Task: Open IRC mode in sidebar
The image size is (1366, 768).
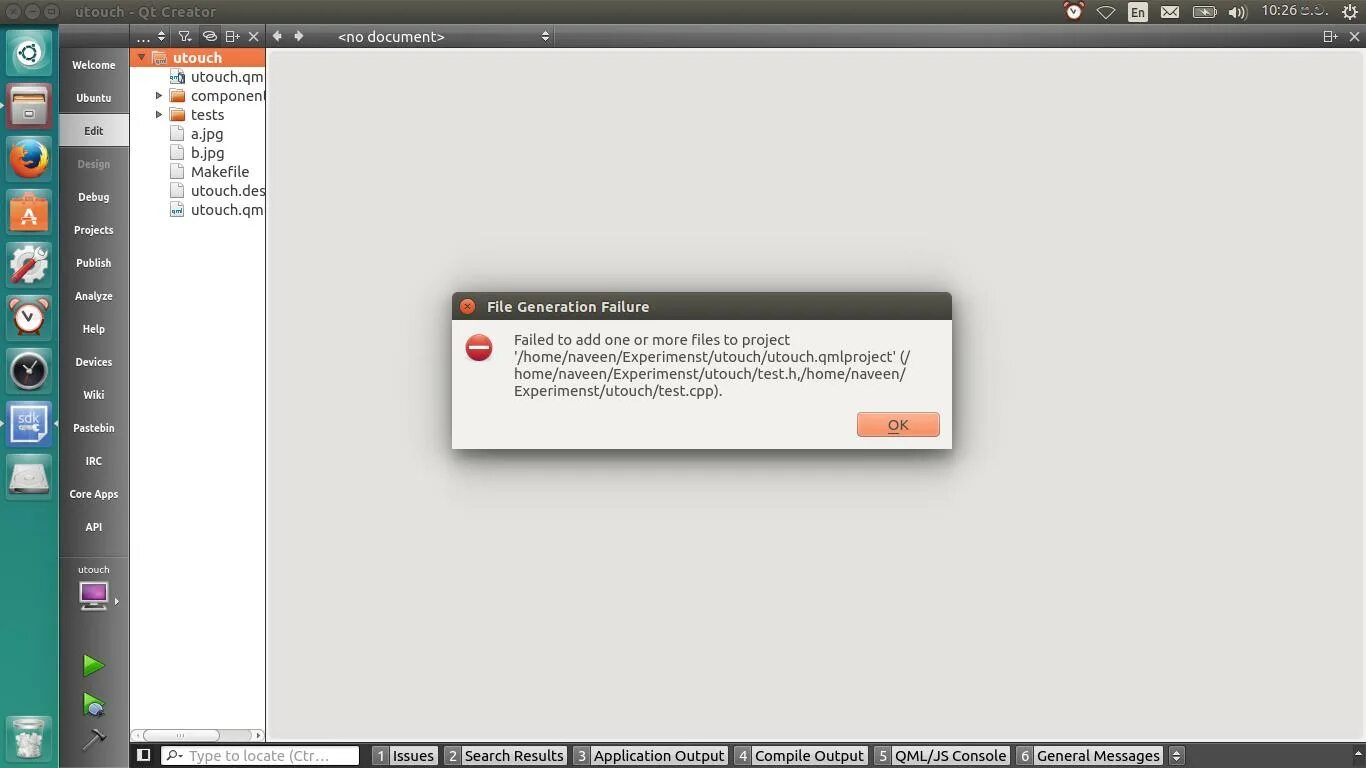Action: pos(93,461)
